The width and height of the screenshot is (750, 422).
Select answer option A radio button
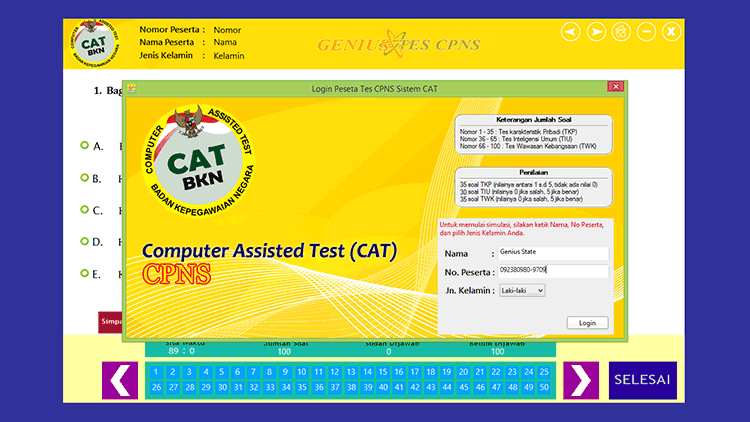point(85,145)
